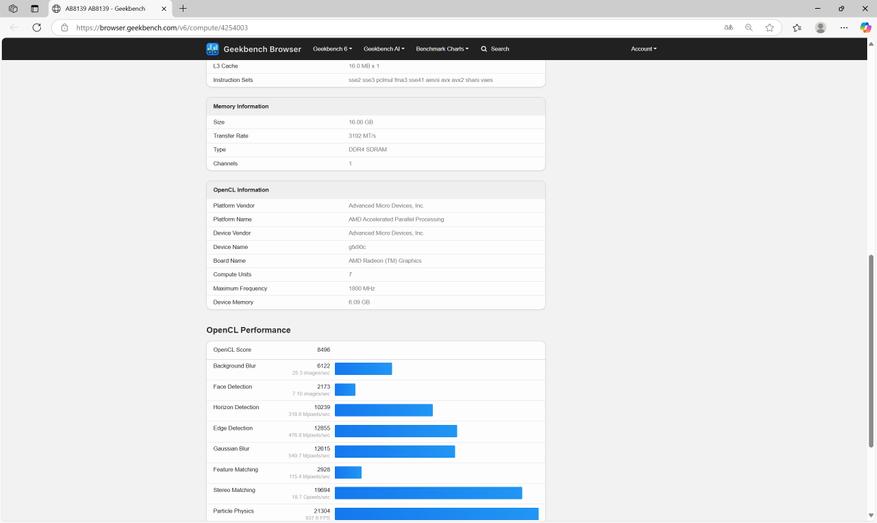This screenshot has height=523, width=877.
Task: Open Edge settings and more menu
Action: 843,27
